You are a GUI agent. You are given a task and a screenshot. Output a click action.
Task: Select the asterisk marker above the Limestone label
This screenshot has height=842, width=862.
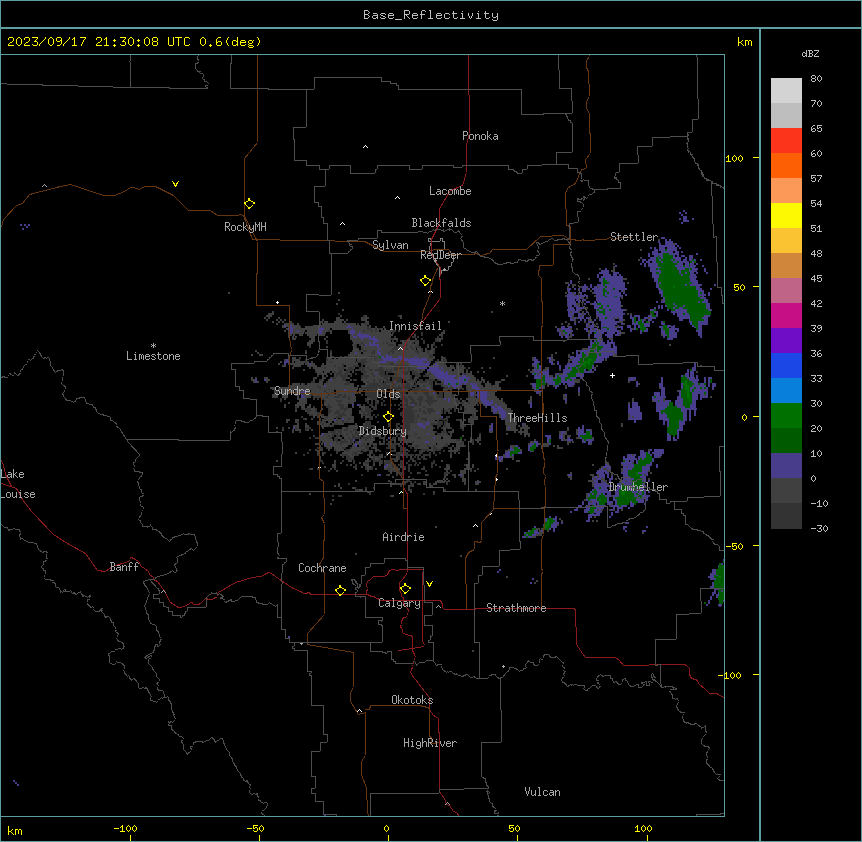click(x=153, y=346)
